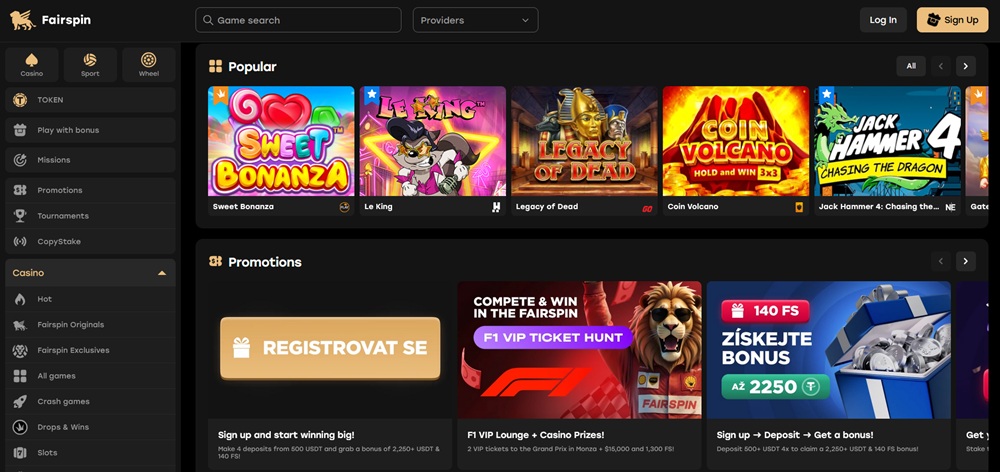Viewport: 1000px width, 472px height.
Task: Open the TOKEN menu item
Action: [x=90, y=100]
